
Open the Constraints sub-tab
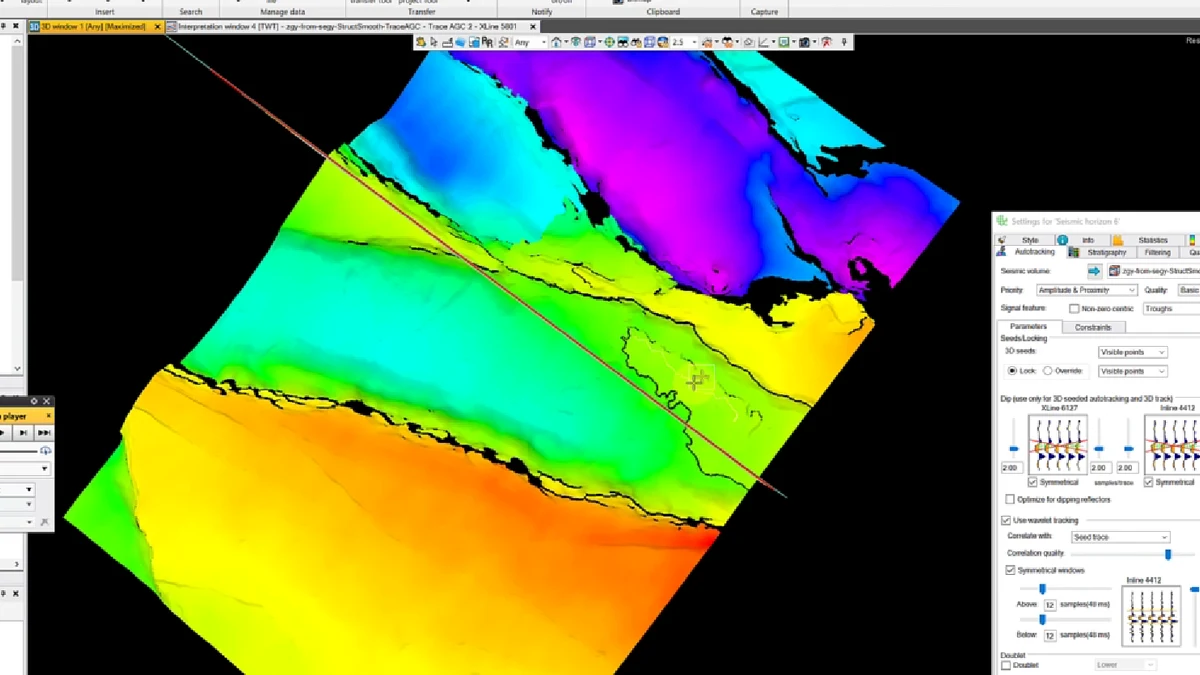tap(1093, 327)
